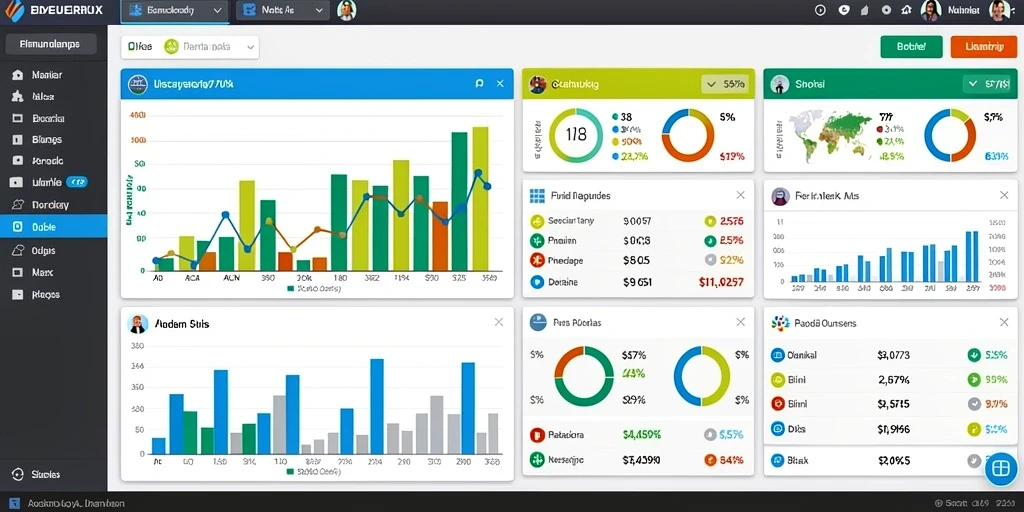This screenshot has height=512, width=1024.
Task: Click the Studes icon at sidebar bottom
Action: tap(18, 475)
